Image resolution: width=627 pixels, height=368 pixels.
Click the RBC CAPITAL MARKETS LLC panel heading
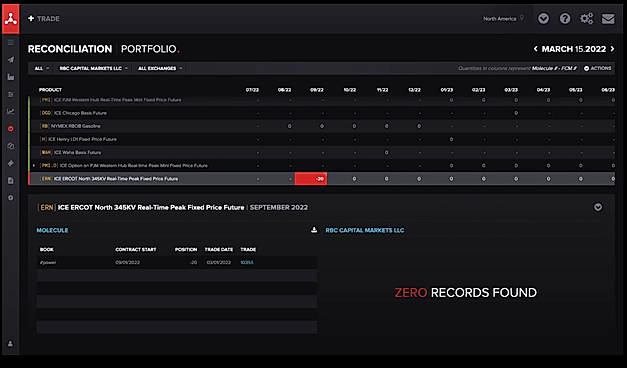click(x=365, y=230)
